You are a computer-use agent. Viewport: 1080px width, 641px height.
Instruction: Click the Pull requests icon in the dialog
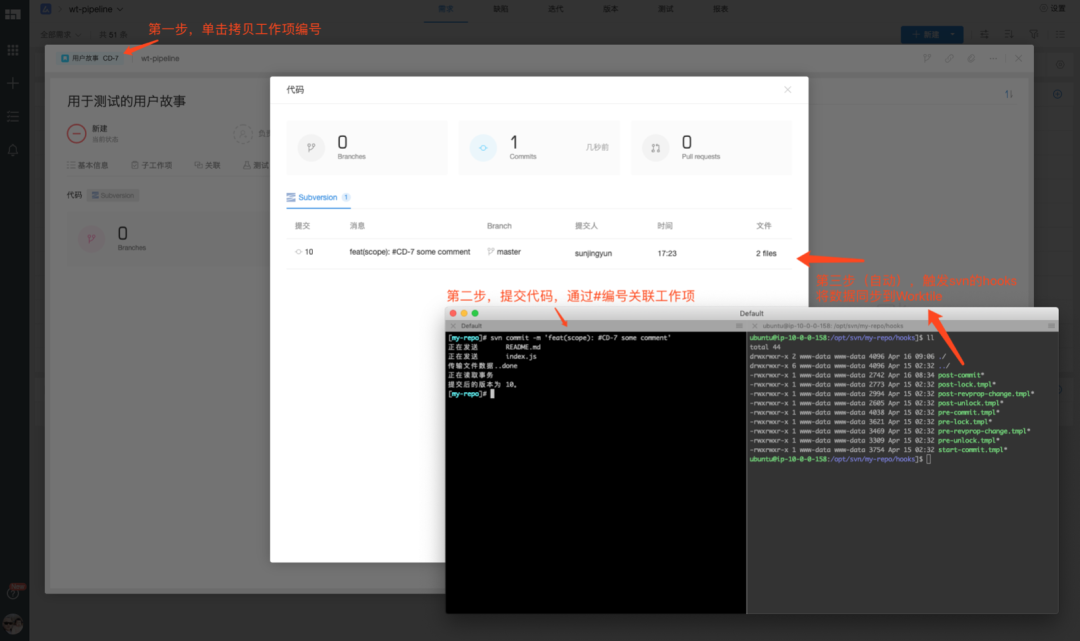(655, 147)
